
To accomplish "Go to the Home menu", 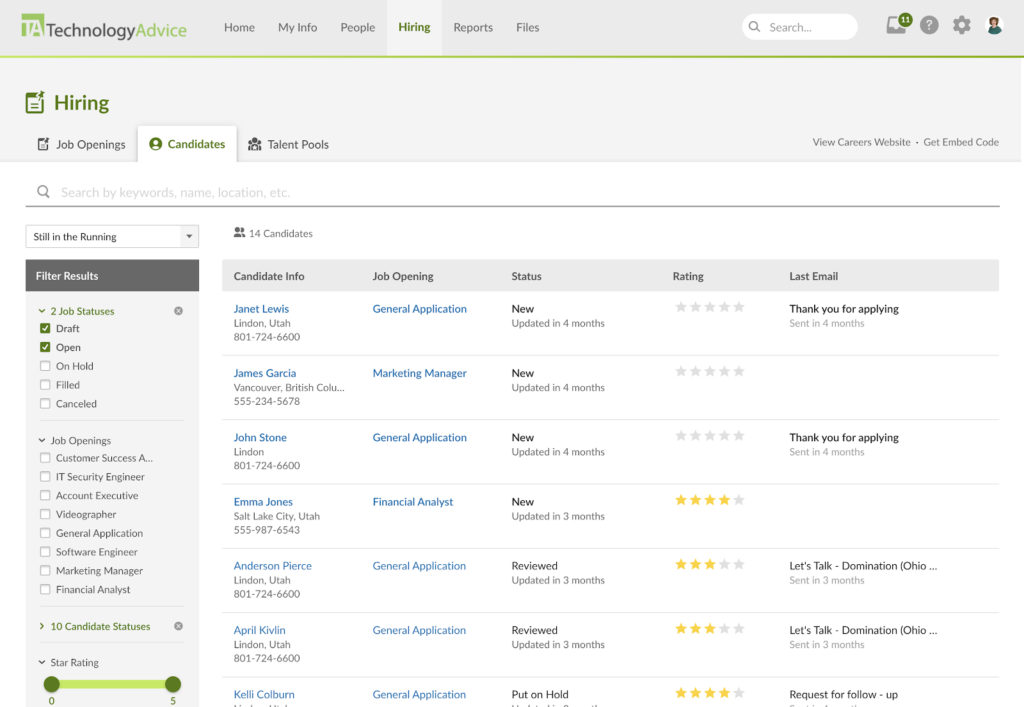I will [x=239, y=27].
